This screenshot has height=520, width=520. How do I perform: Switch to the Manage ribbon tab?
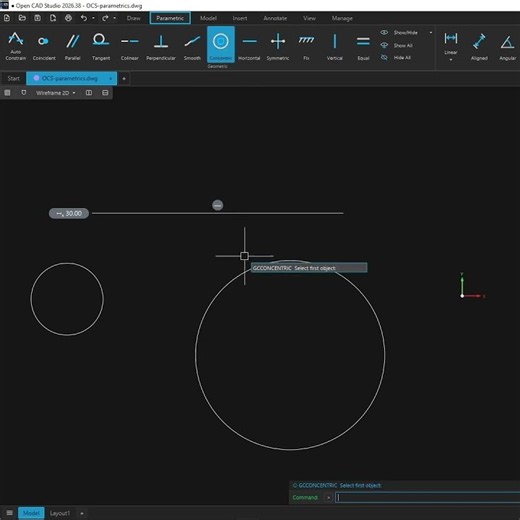click(x=342, y=18)
